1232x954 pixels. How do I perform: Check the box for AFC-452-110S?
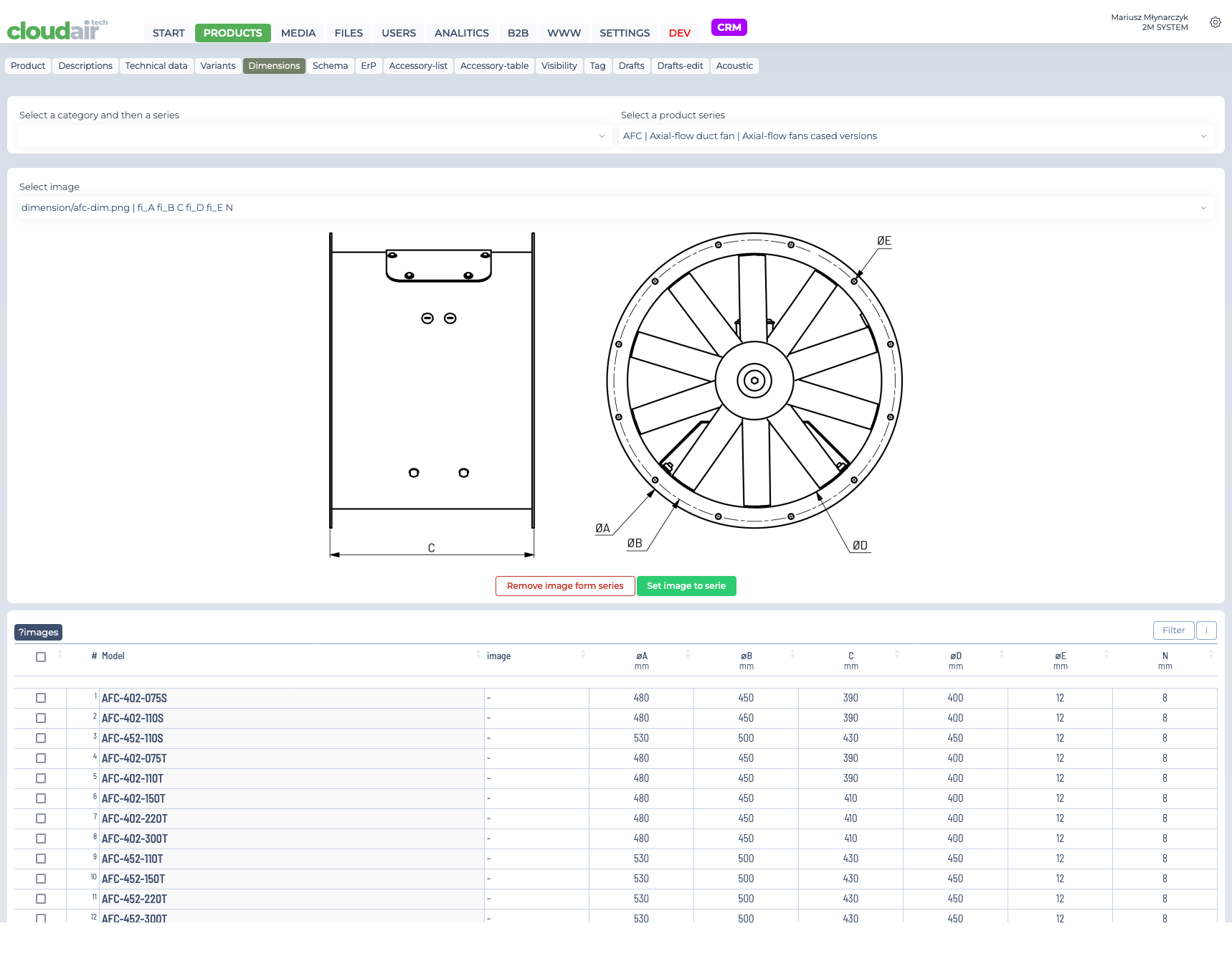point(41,738)
